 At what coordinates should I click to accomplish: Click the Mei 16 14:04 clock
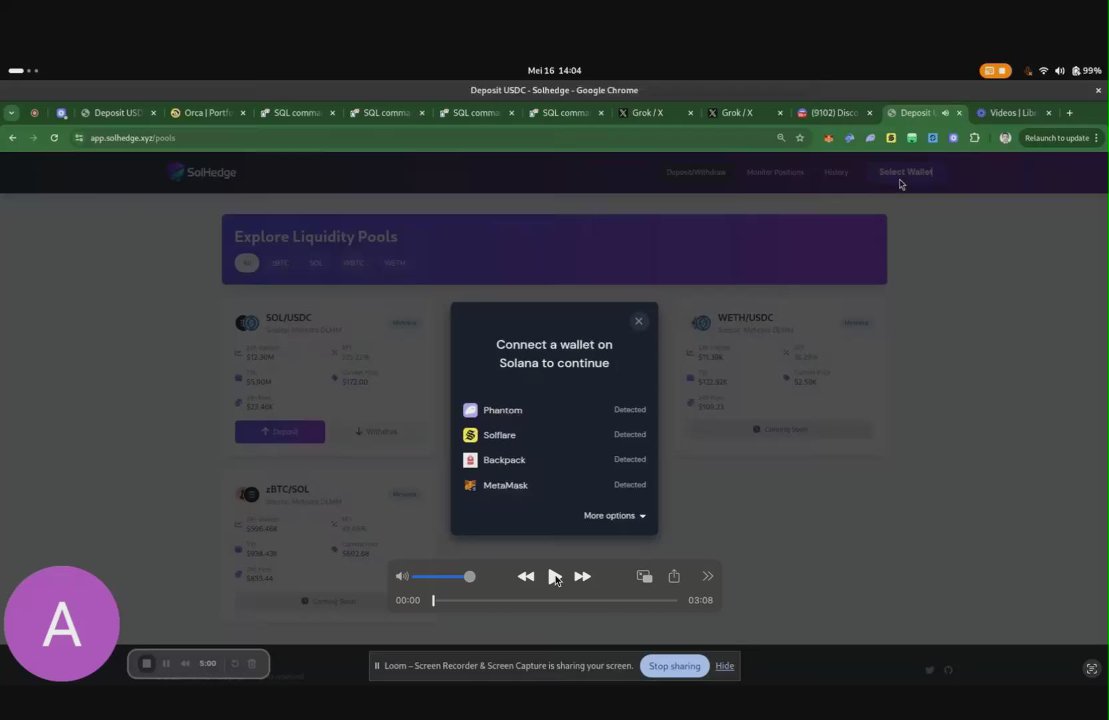(x=554, y=71)
